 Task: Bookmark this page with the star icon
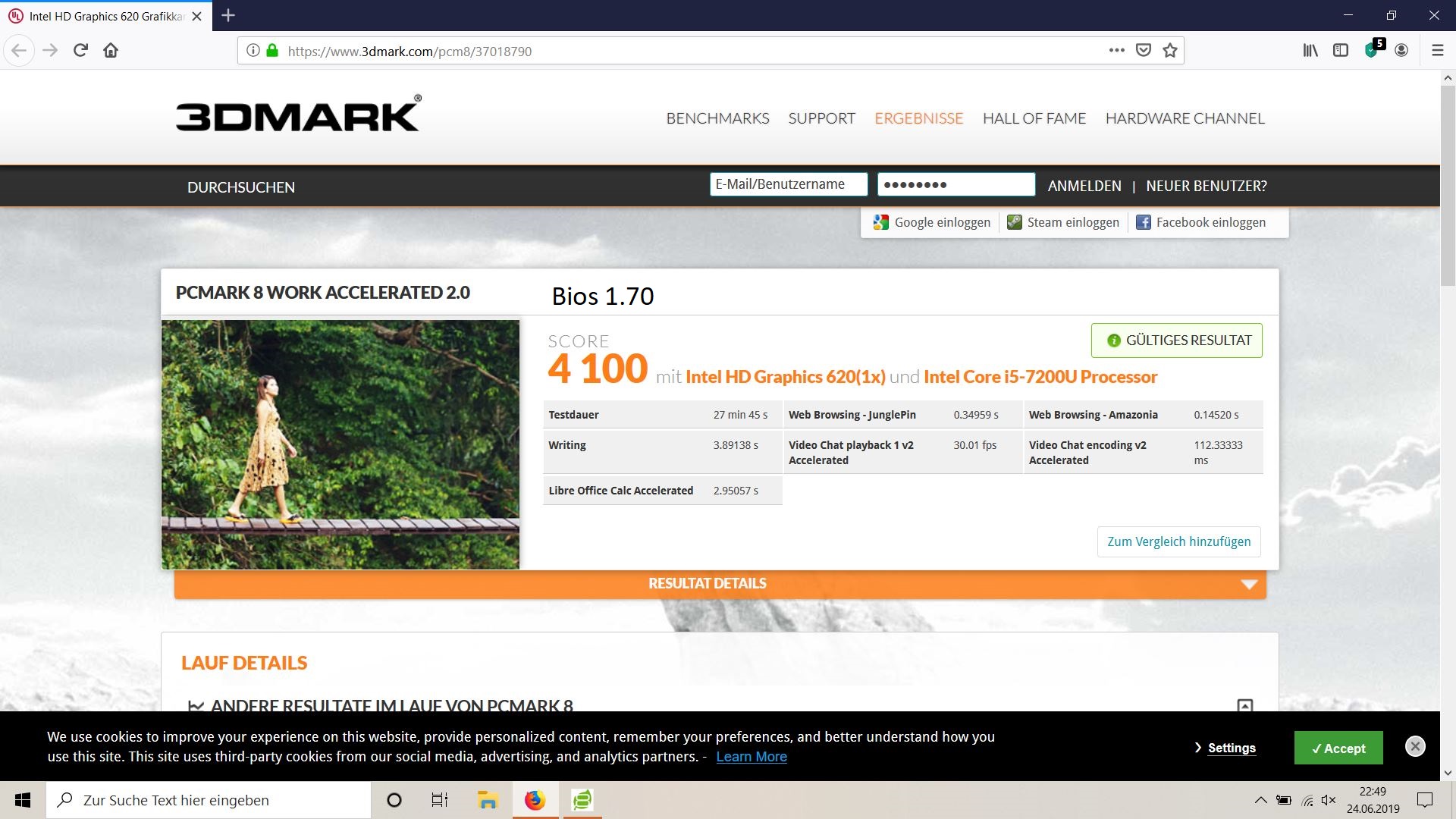(x=1170, y=51)
